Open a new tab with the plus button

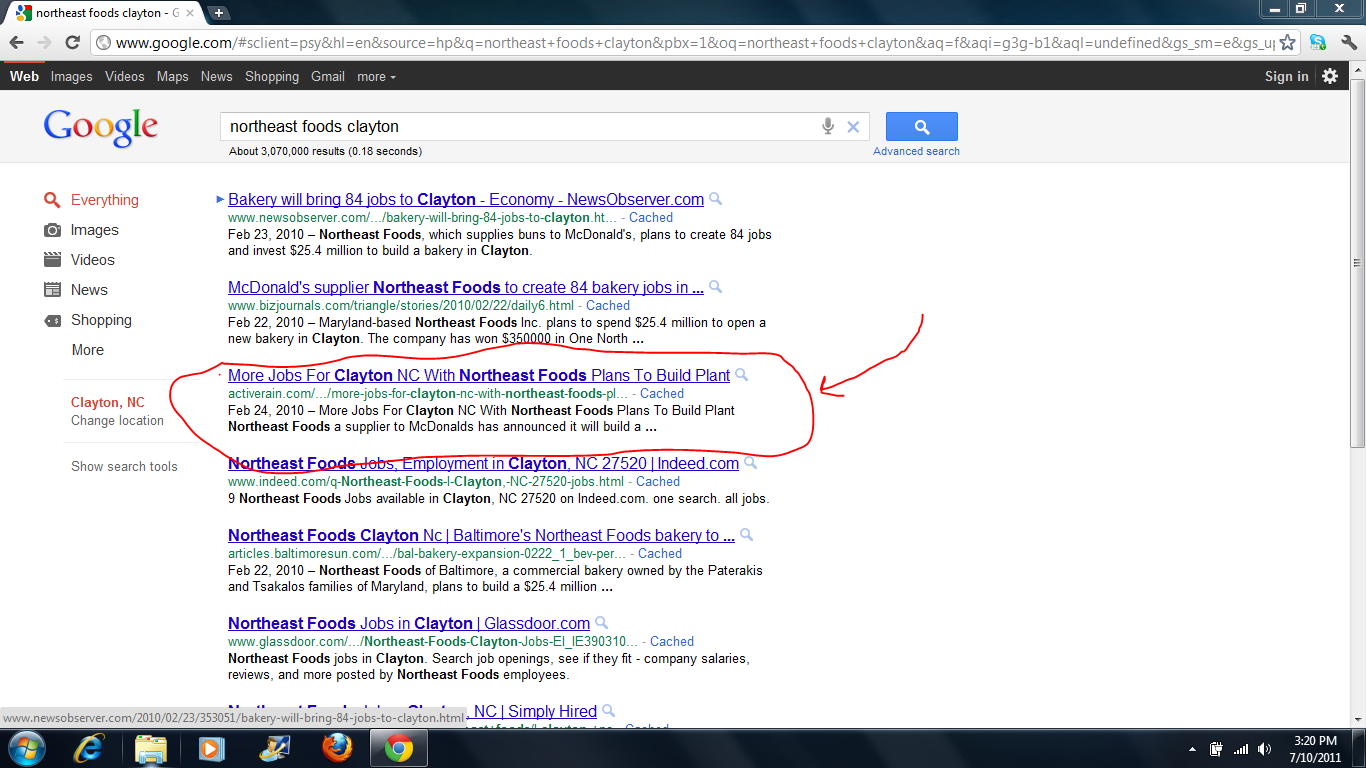click(219, 13)
